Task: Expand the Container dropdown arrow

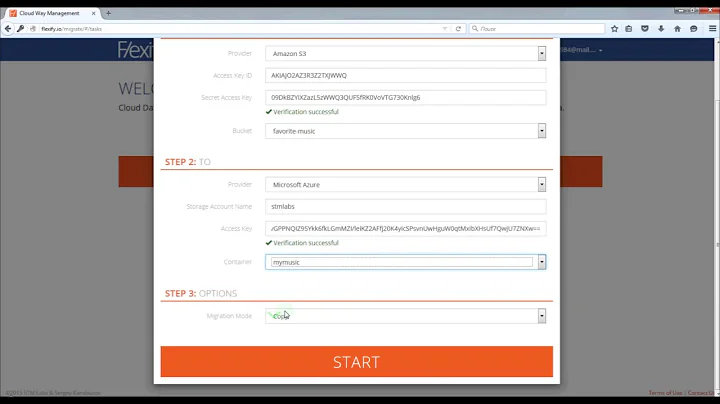Action: pos(542,262)
